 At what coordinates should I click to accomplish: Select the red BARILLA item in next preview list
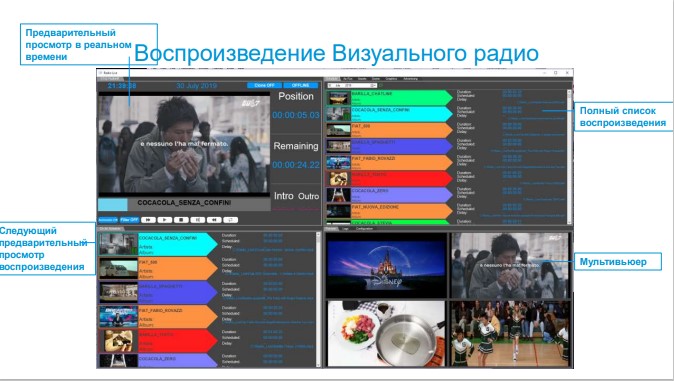tap(178, 341)
